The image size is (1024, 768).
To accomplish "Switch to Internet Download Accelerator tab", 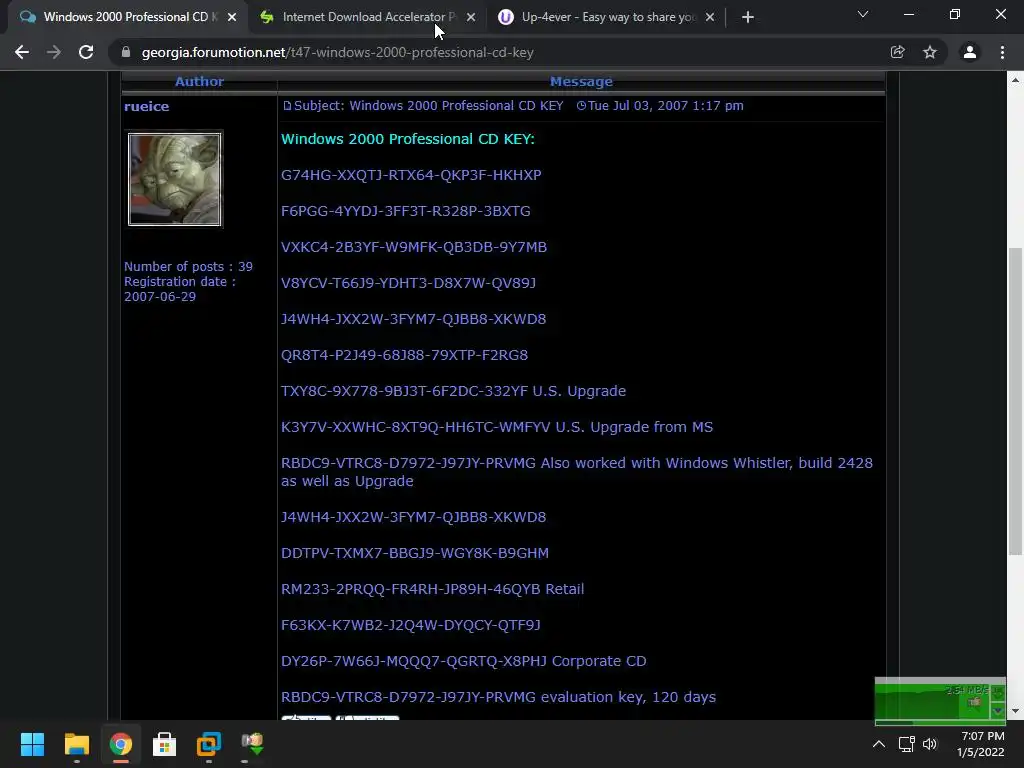I will click(x=369, y=17).
